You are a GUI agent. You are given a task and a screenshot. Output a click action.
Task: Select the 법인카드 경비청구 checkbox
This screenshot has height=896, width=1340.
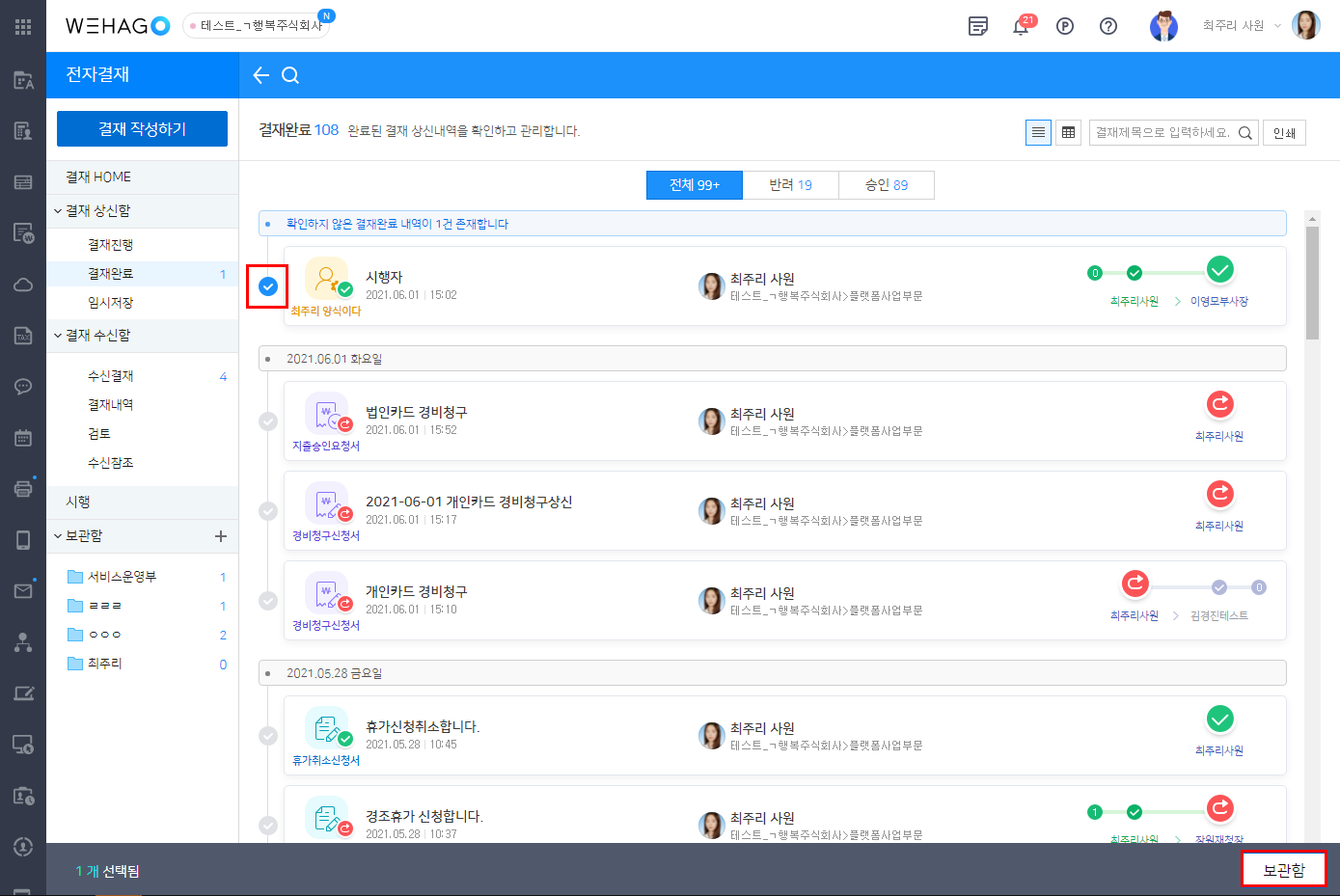pyautogui.click(x=268, y=421)
